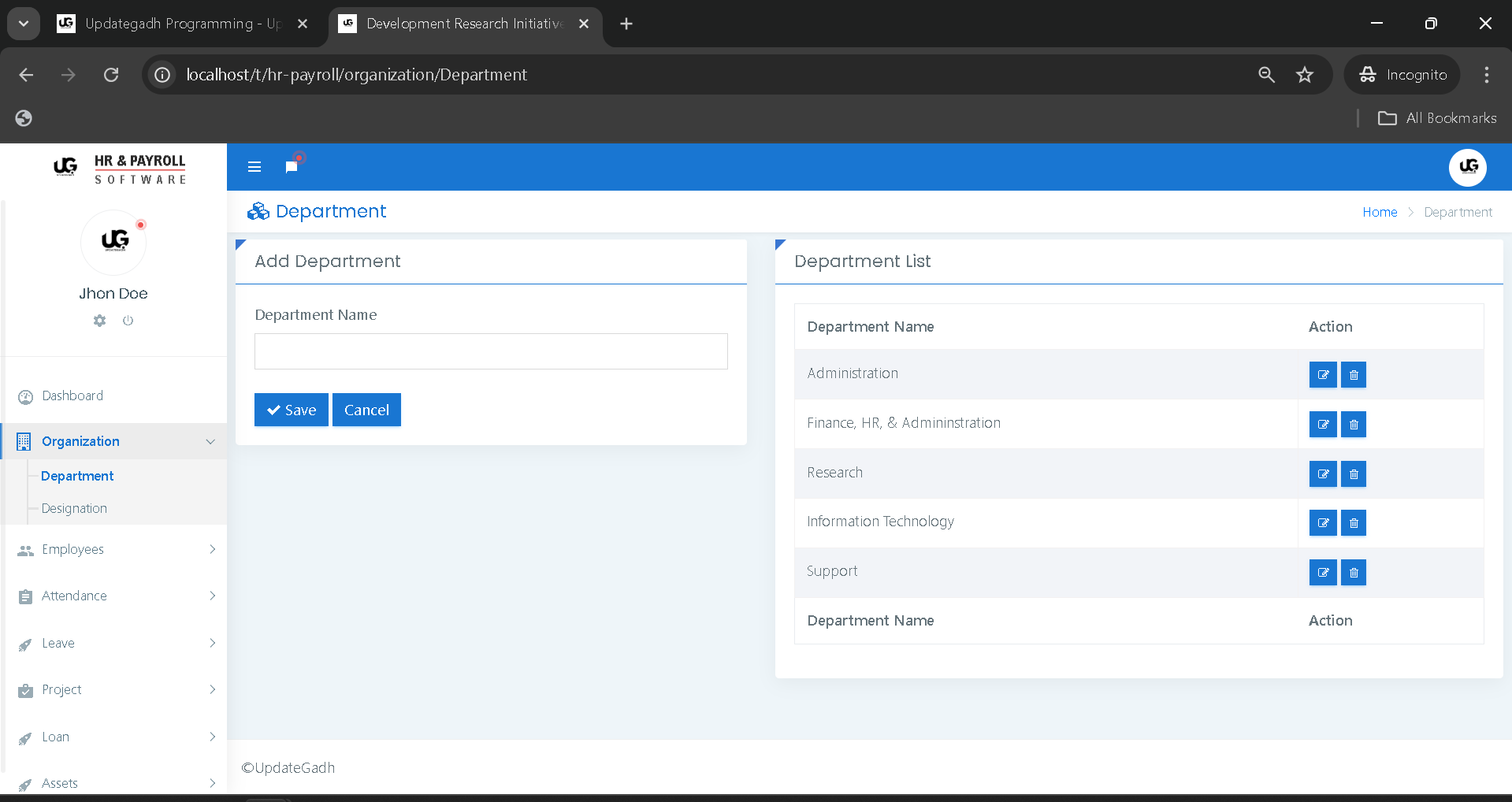Click the power logout icon under profile
This screenshot has height=802, width=1512.
click(128, 321)
